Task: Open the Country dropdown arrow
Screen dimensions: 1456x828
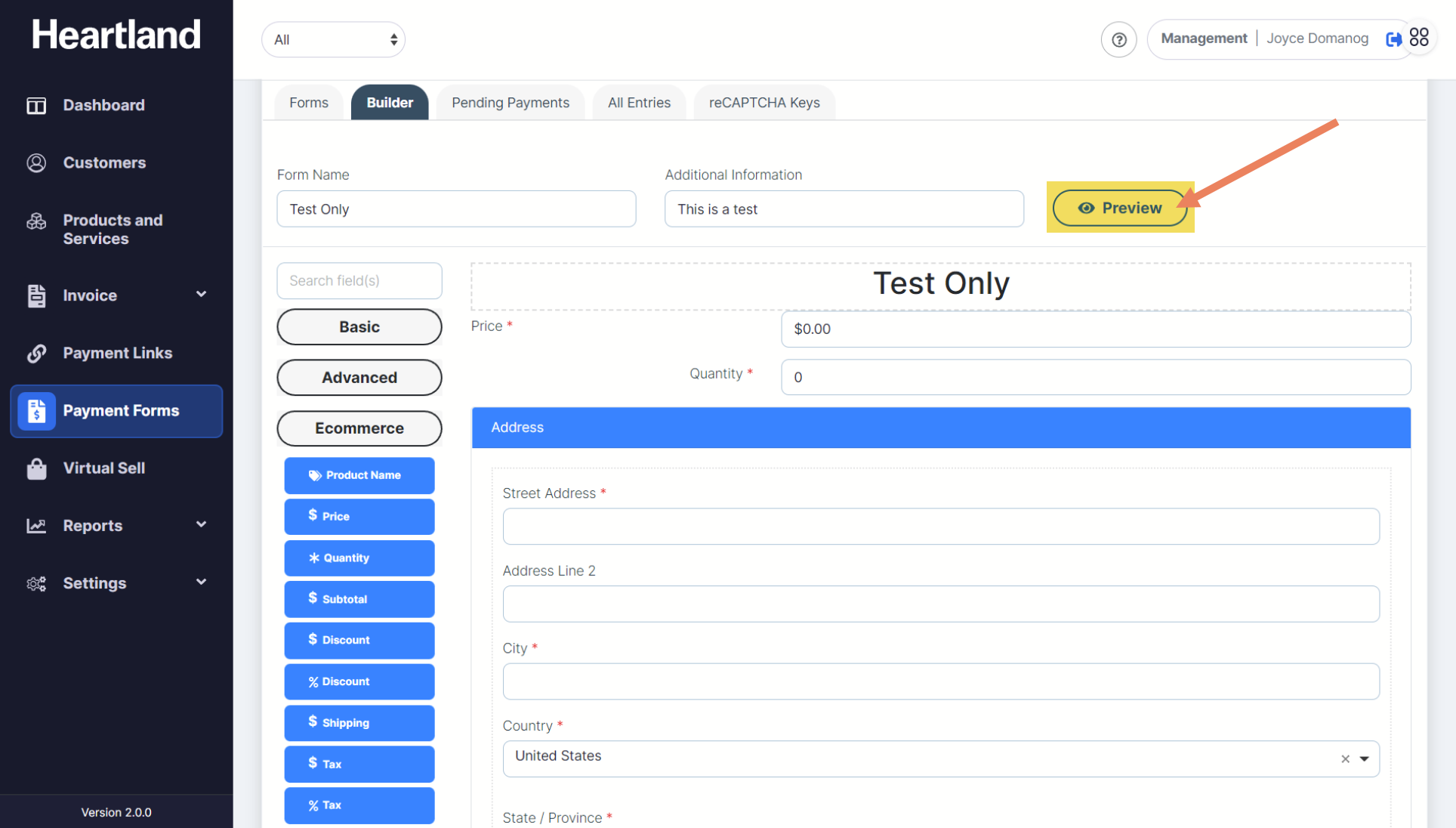Action: (x=1364, y=759)
